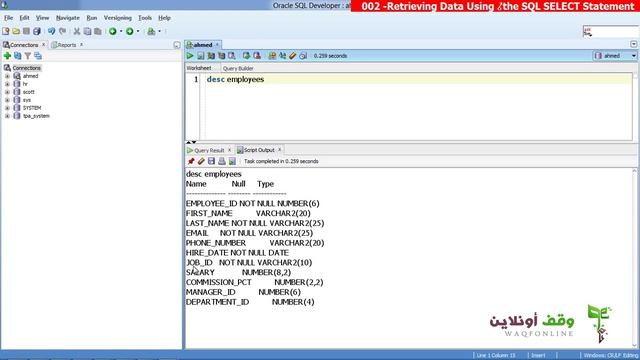This screenshot has height=360, width=640.
Task: Click the Open folder icon in main toolbar
Action: coord(16,31)
